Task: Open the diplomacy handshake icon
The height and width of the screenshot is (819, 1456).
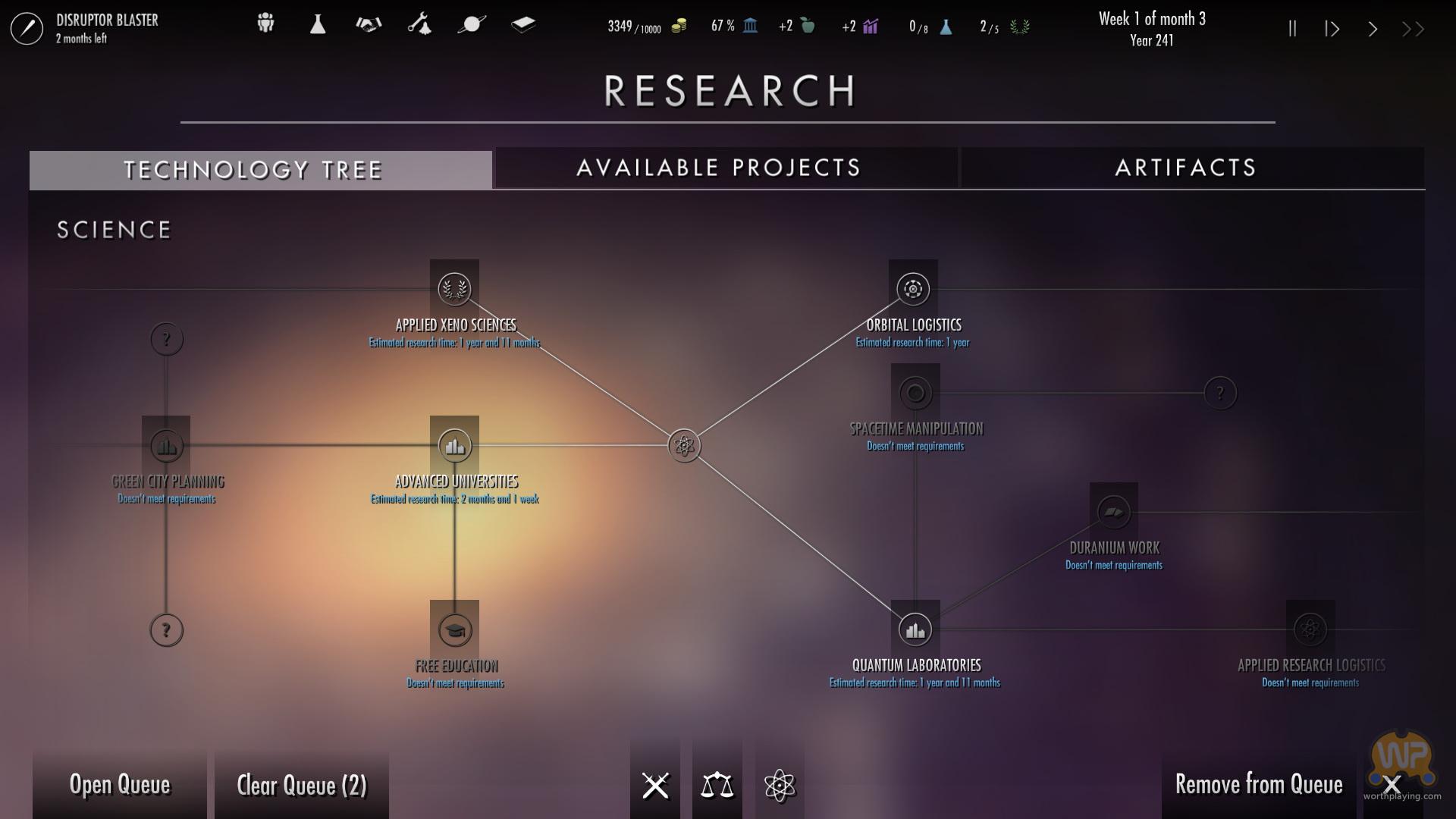Action: (369, 24)
